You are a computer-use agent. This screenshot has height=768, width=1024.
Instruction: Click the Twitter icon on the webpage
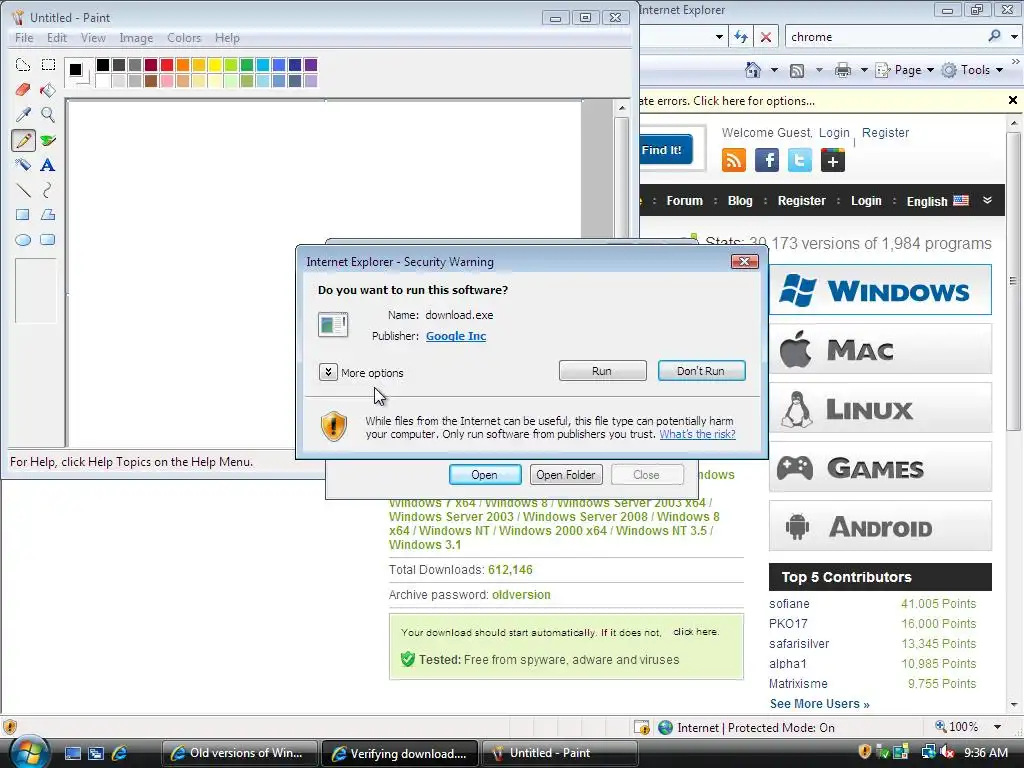800,160
